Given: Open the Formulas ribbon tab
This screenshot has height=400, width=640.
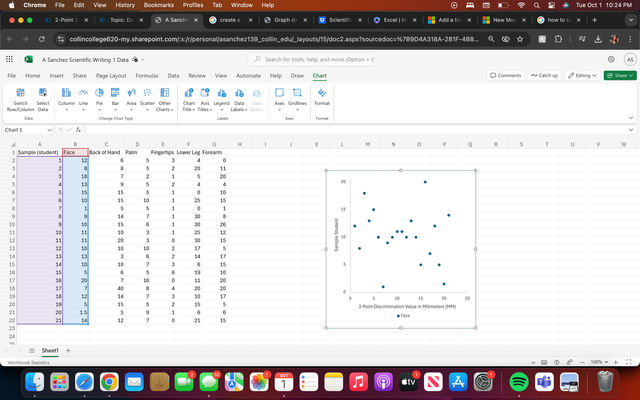Looking at the screenshot, I should 147,76.
